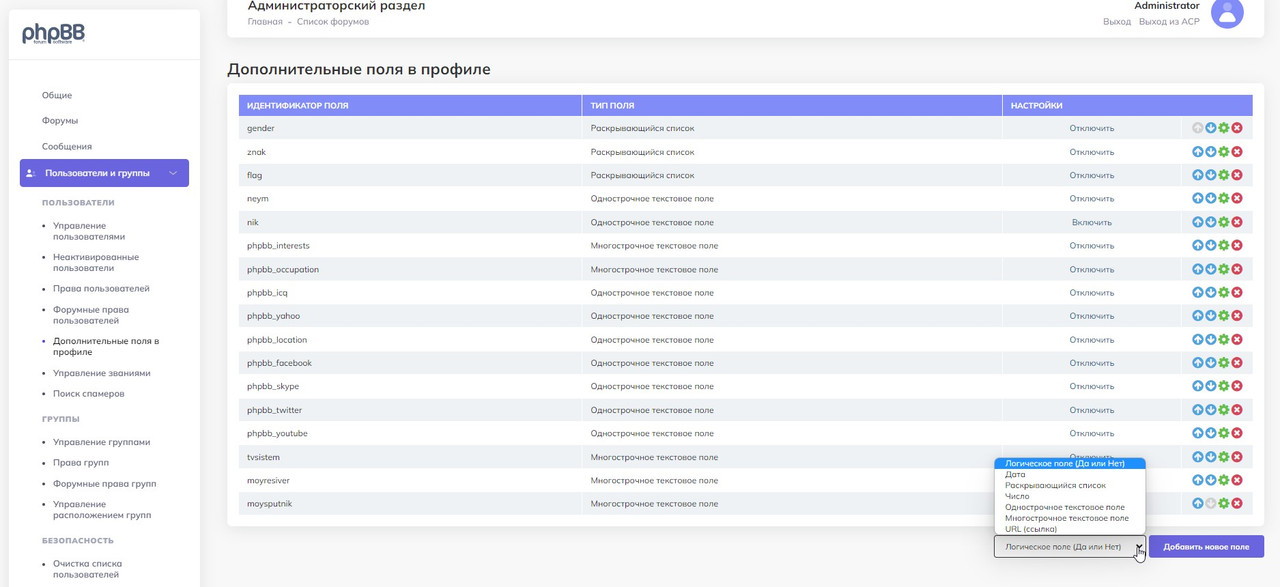
Task: Enable the nik field via Включить
Action: pyautogui.click(x=1091, y=222)
